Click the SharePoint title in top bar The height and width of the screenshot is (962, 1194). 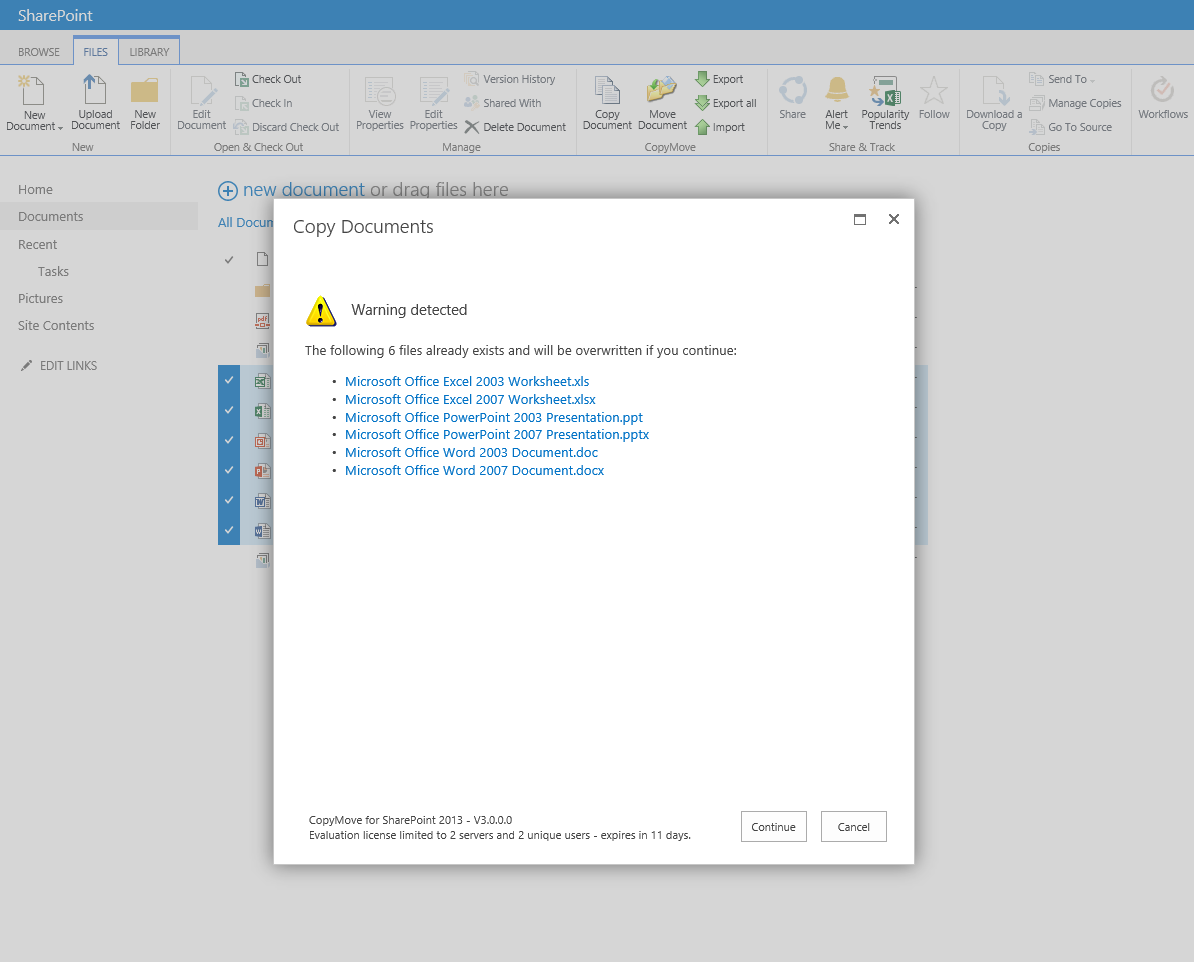(55, 15)
